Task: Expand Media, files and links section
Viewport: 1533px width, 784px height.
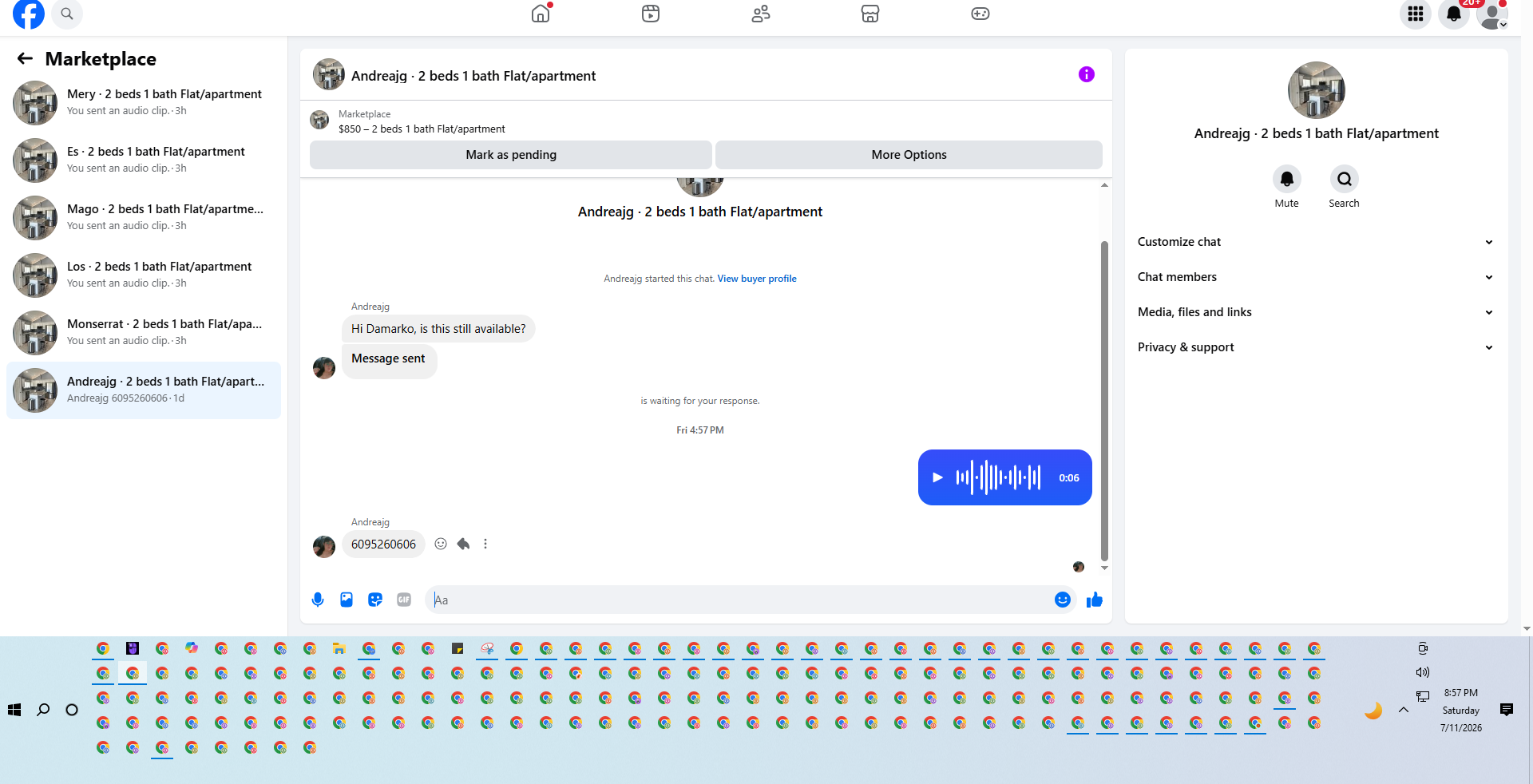Action: point(1316,312)
